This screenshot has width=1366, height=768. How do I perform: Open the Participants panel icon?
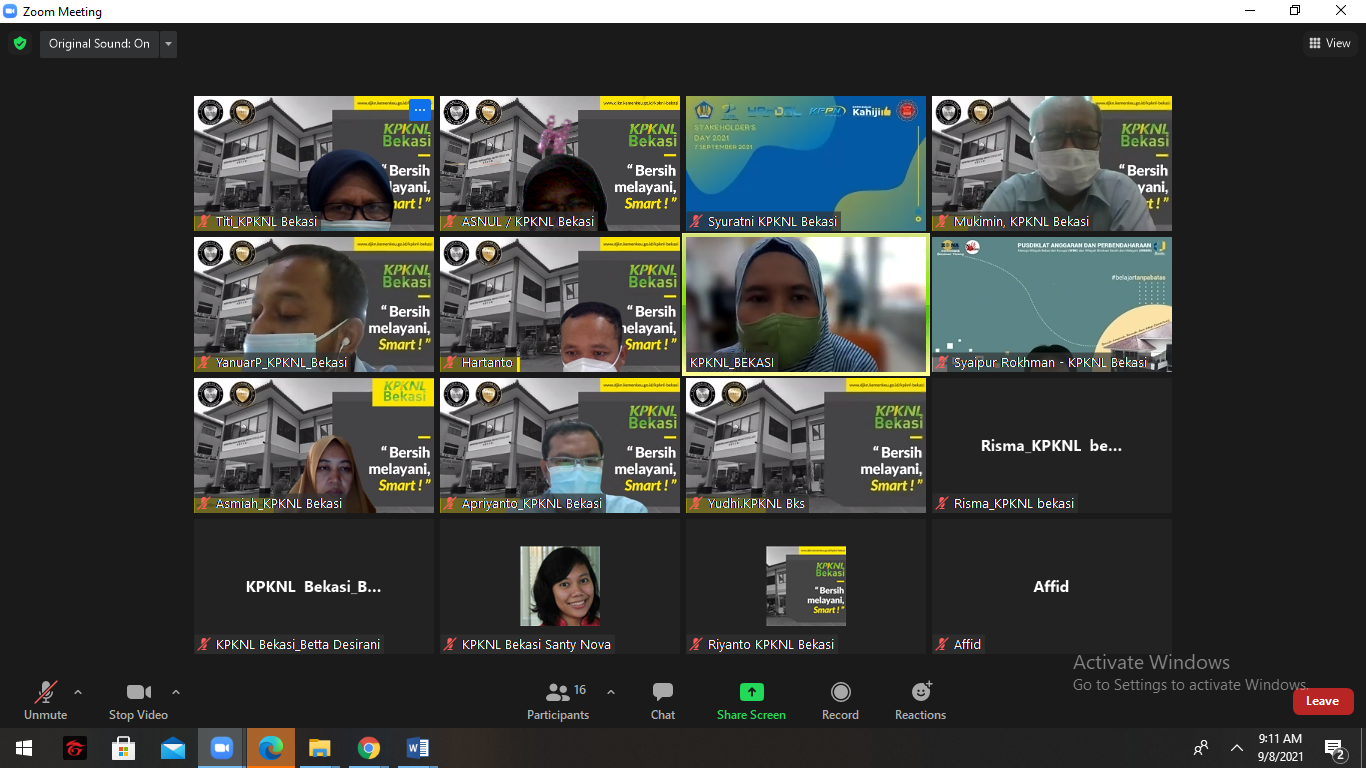click(x=558, y=692)
